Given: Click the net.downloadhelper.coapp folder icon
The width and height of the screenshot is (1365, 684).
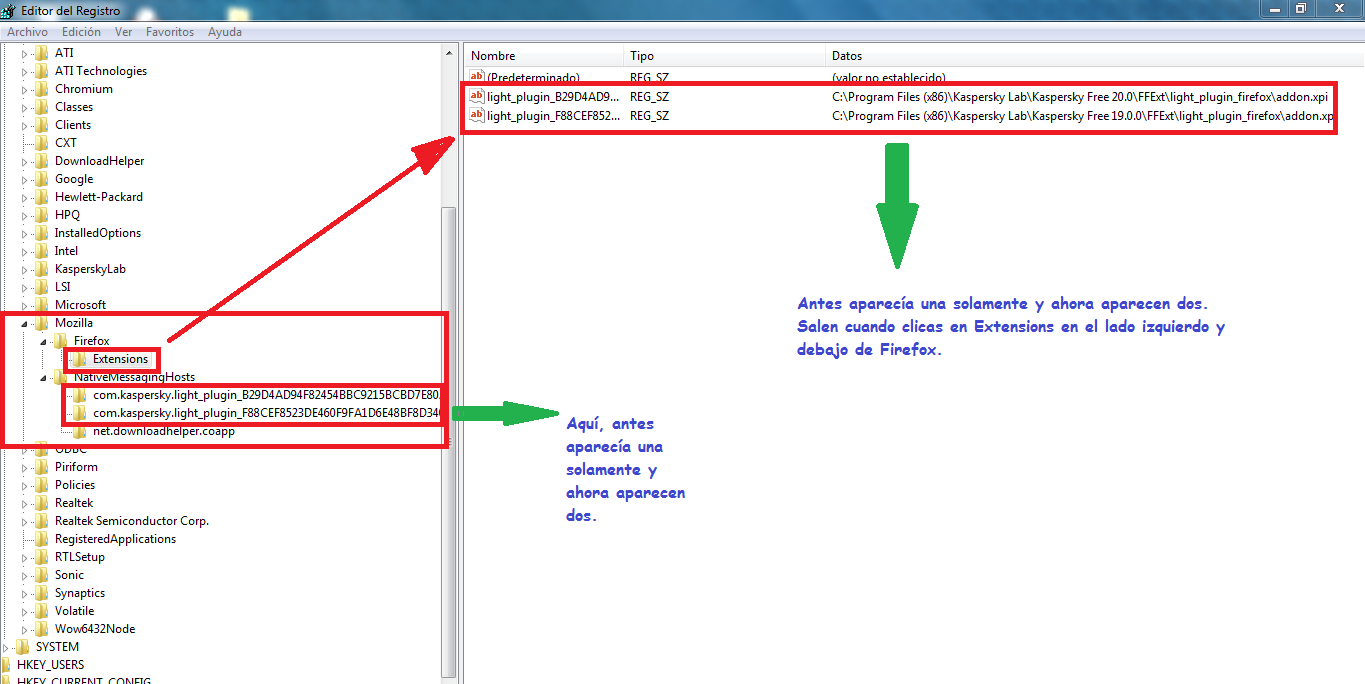Looking at the screenshot, I should (x=80, y=431).
